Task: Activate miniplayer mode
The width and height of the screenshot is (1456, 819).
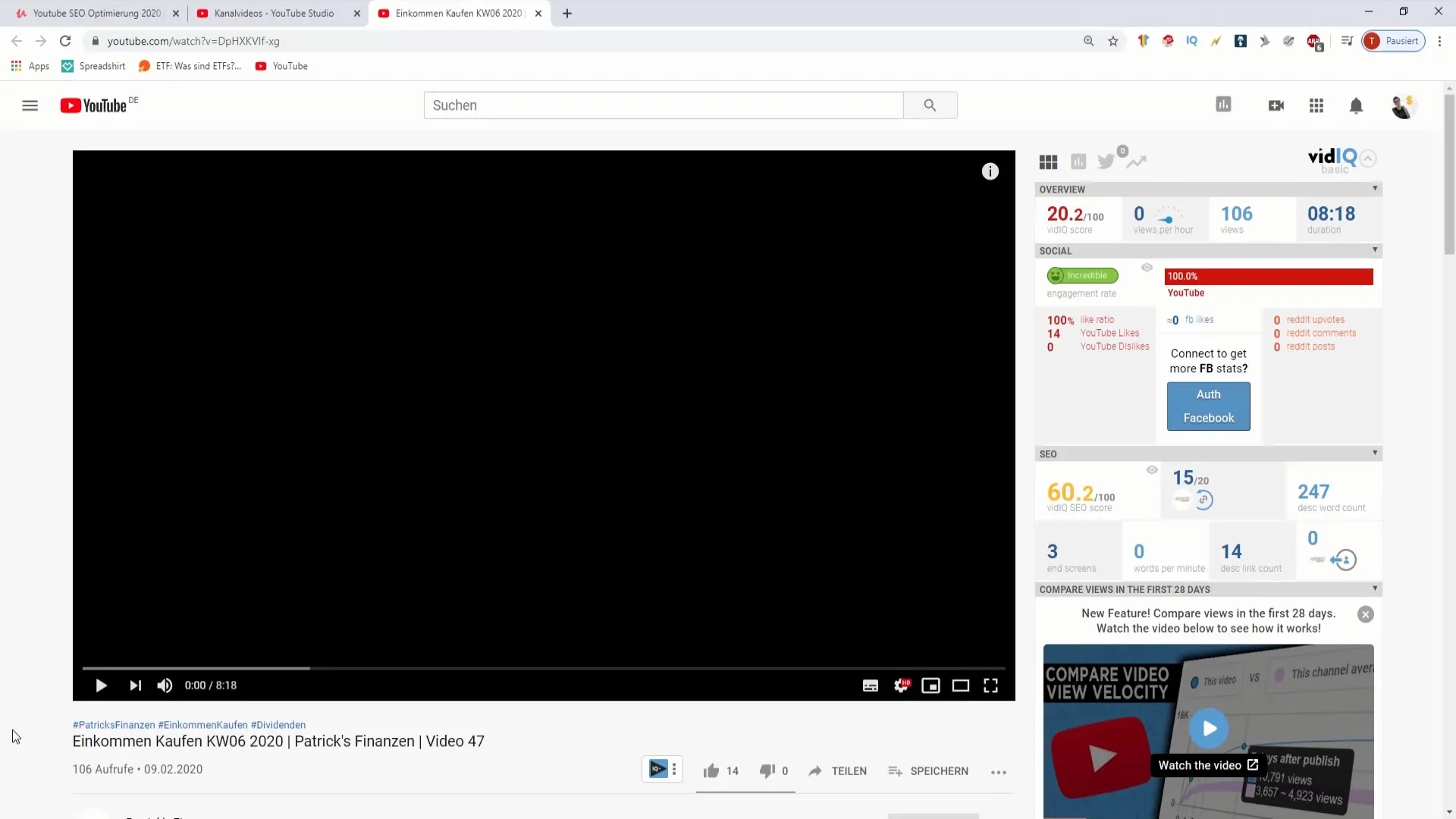Action: click(930, 686)
